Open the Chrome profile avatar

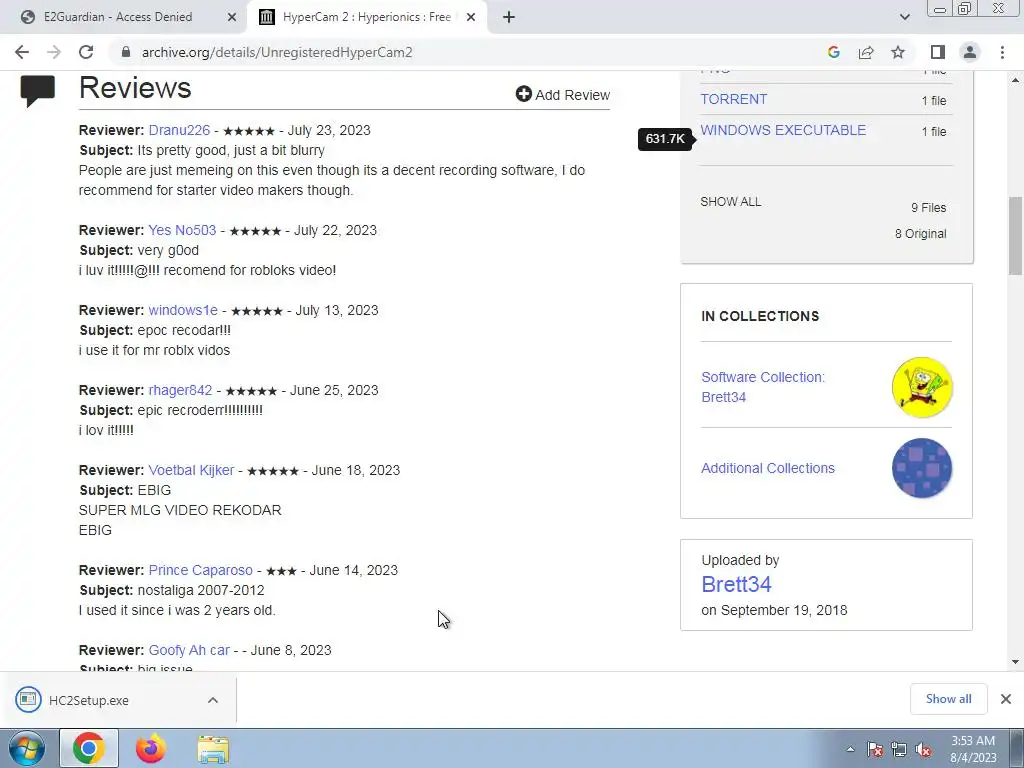(x=970, y=52)
